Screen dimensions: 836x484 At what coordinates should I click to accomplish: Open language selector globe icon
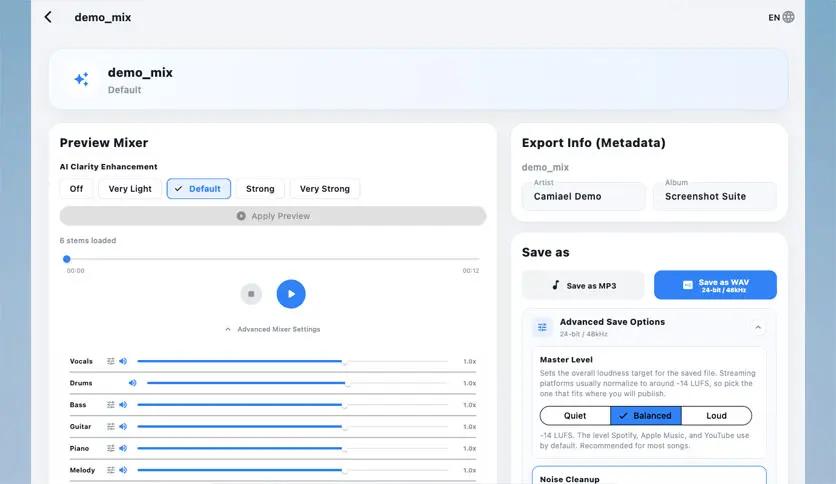(789, 17)
